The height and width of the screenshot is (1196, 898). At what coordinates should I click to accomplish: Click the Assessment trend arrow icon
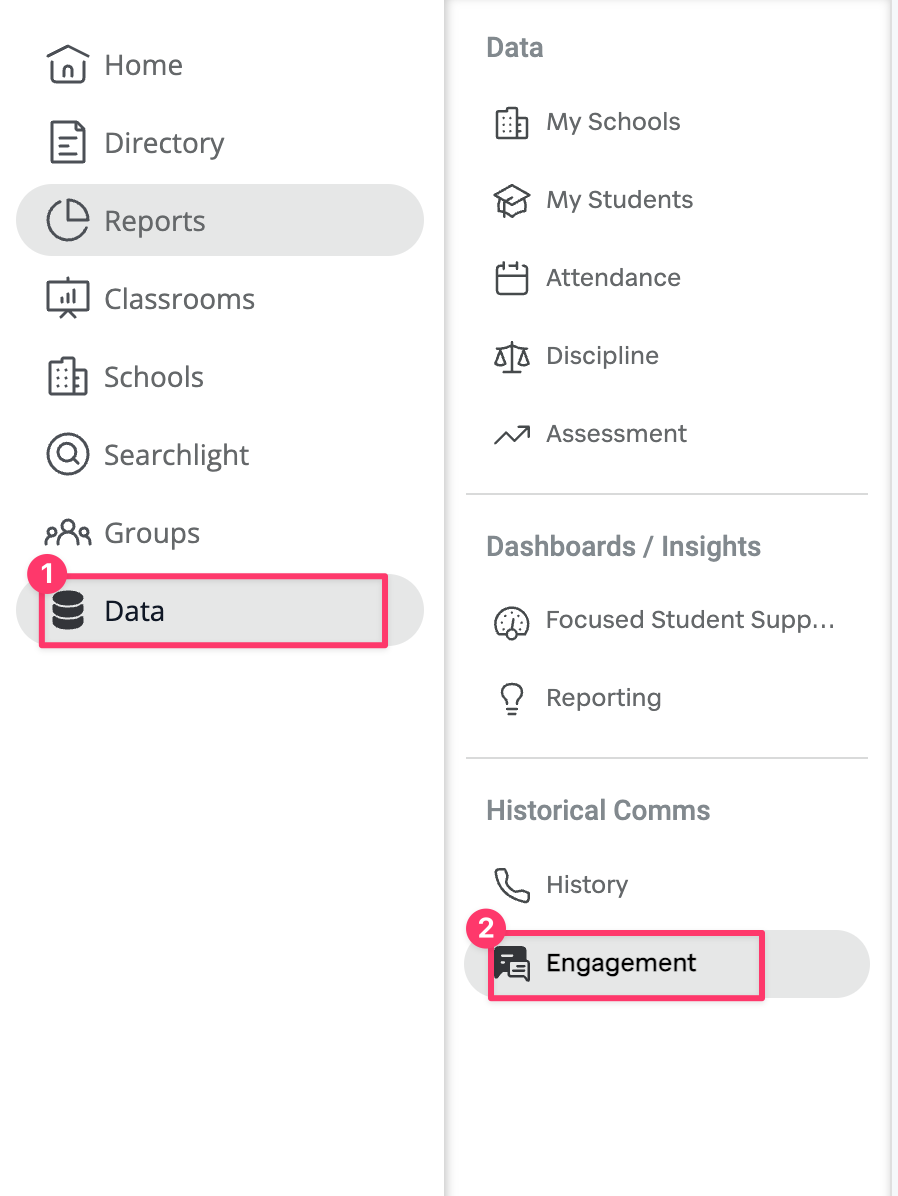coord(512,434)
